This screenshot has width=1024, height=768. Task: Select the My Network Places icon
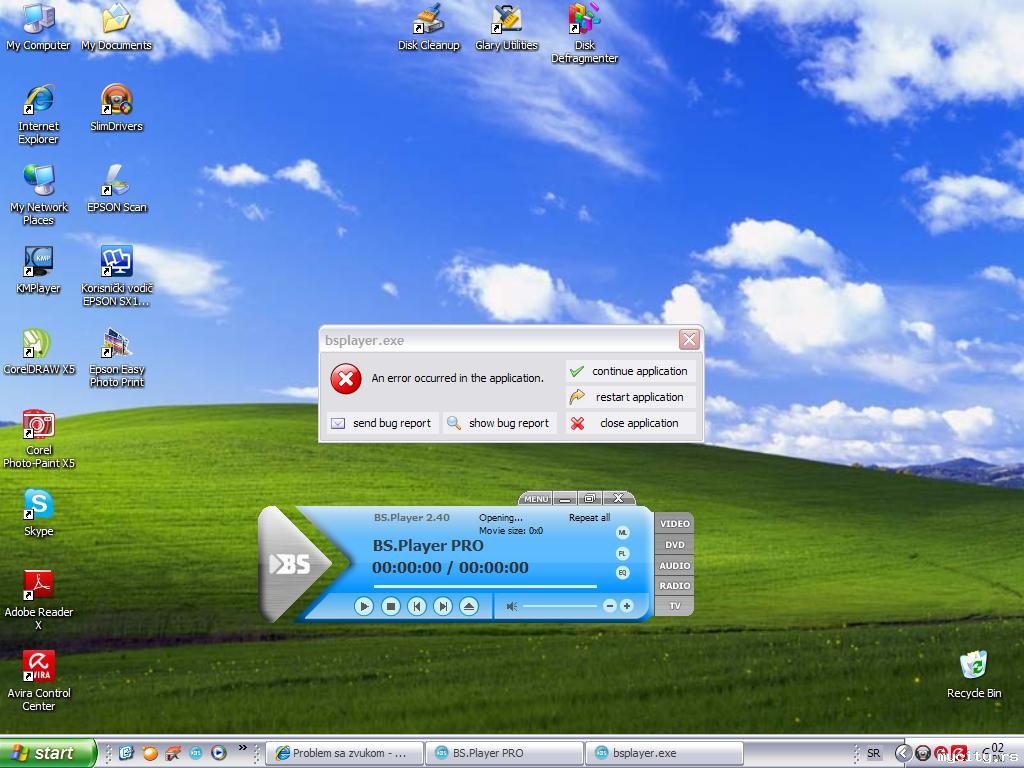click(x=39, y=196)
